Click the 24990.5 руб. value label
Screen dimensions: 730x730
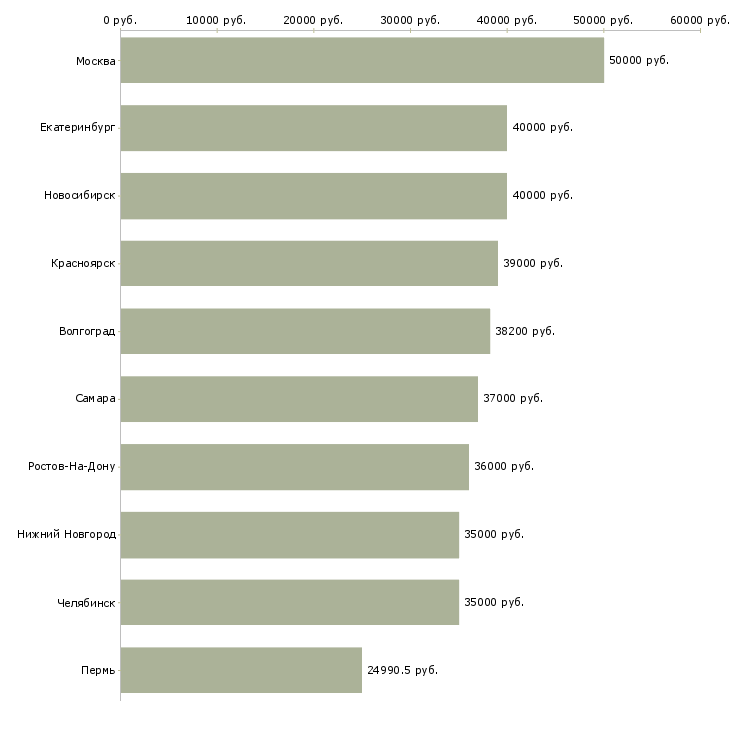402,670
